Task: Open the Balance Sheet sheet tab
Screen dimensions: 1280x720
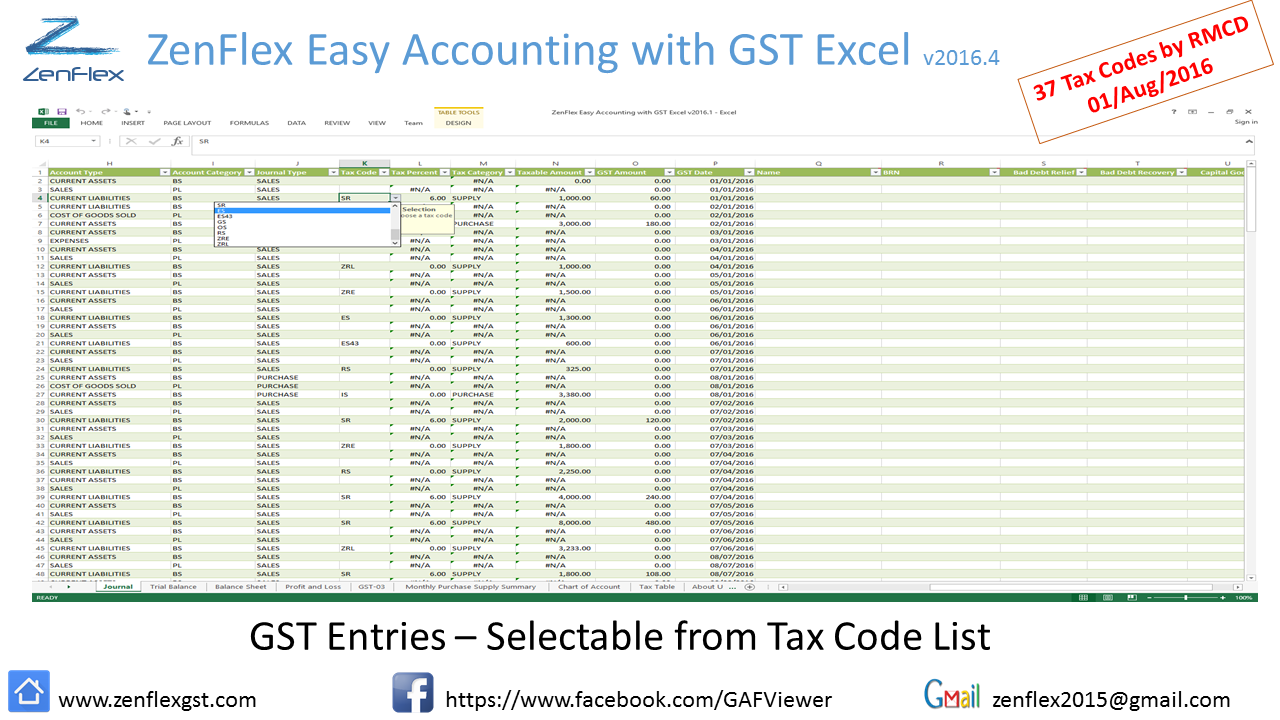Action: [x=240, y=587]
